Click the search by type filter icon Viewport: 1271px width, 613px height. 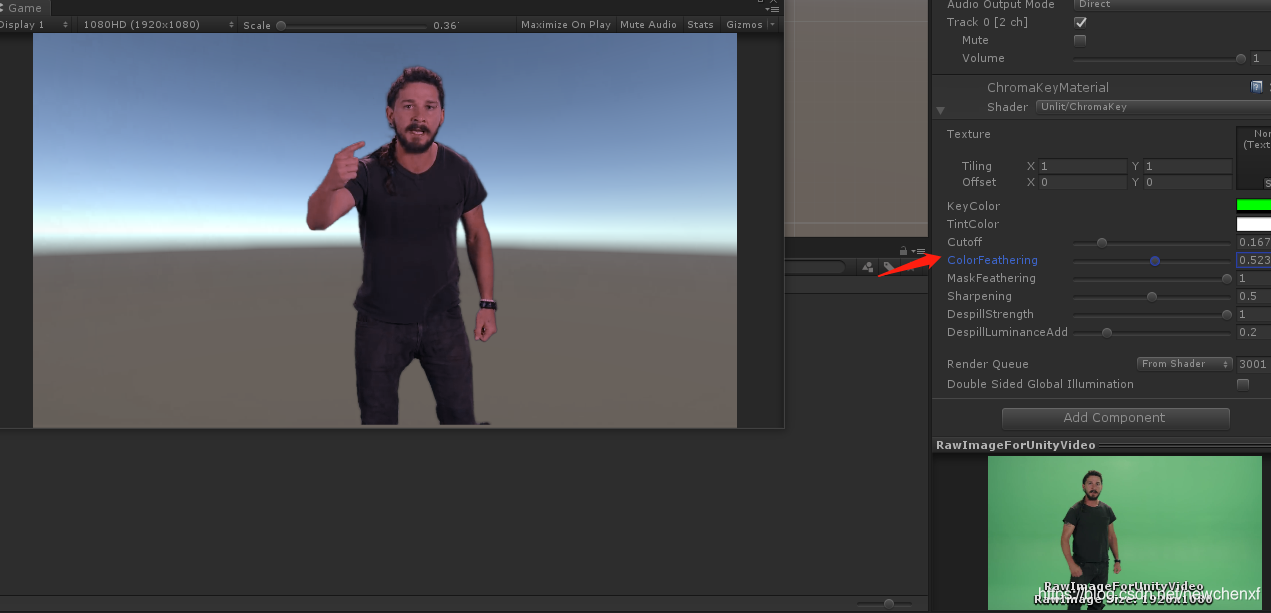click(868, 267)
